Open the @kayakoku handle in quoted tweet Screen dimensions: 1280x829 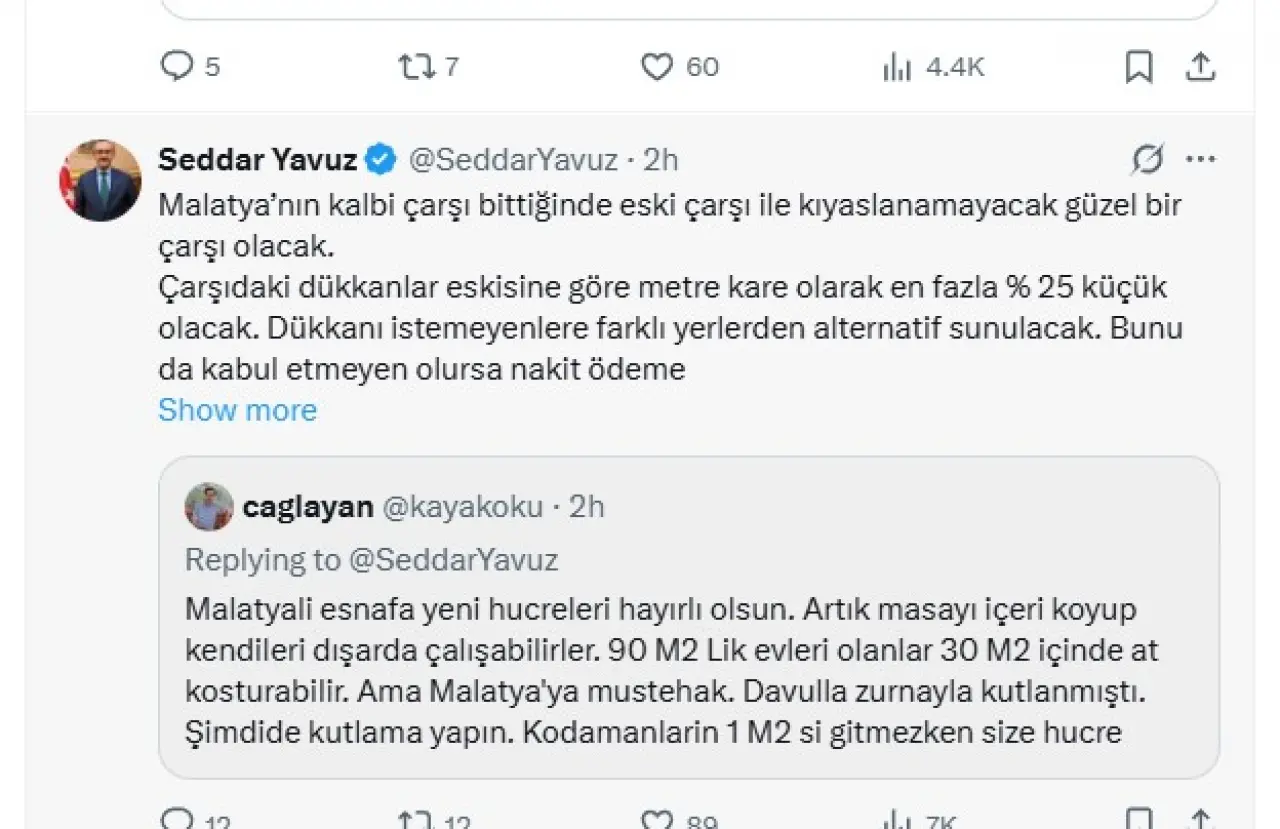point(463,507)
